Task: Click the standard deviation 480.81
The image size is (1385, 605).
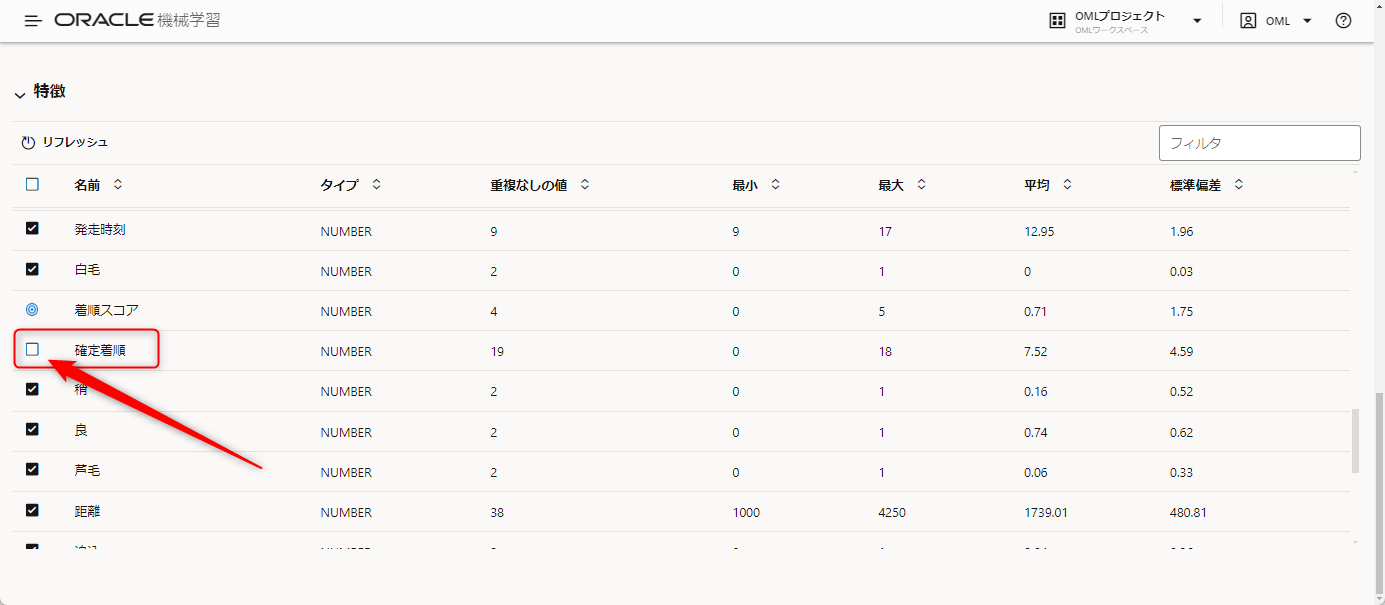Action: 1188,513
